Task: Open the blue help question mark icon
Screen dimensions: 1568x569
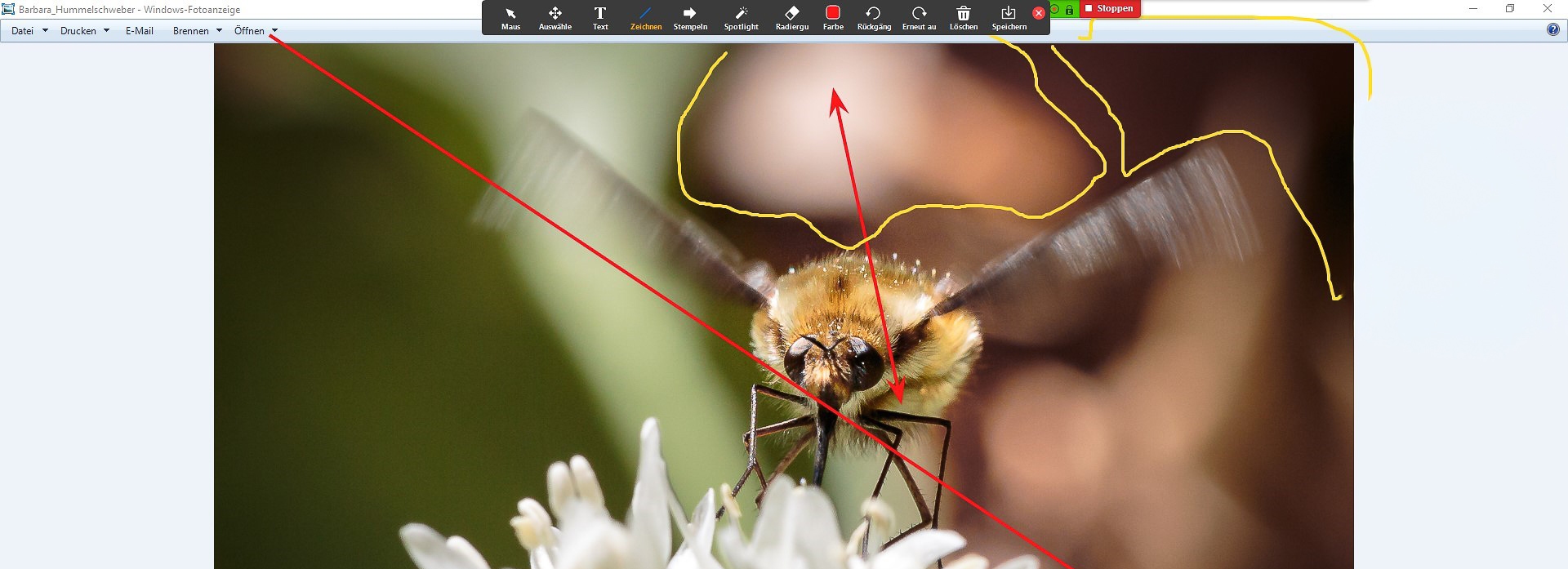Action: [x=1552, y=30]
